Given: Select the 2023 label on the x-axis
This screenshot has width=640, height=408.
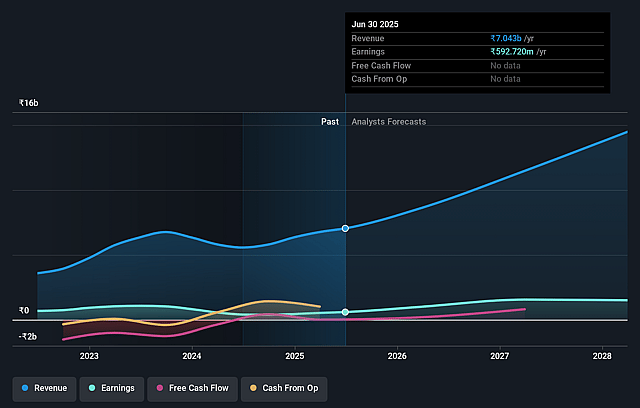Looking at the screenshot, I should click(89, 355).
